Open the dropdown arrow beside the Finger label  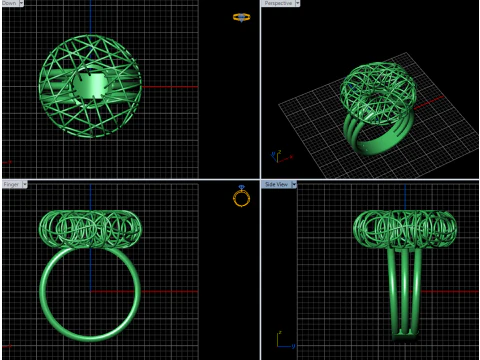25,184
